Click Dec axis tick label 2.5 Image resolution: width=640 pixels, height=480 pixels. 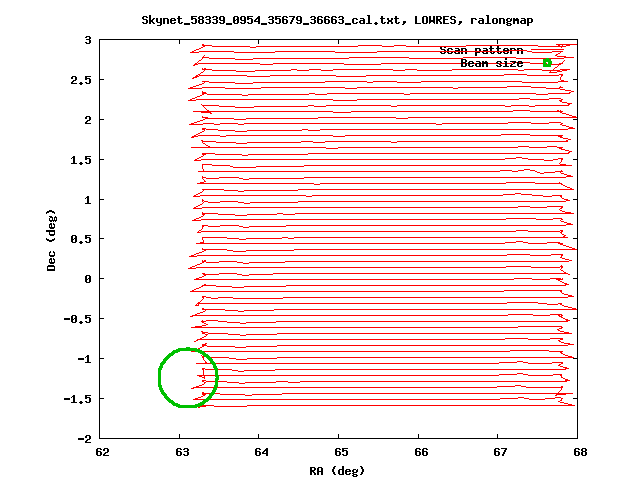click(x=81, y=80)
